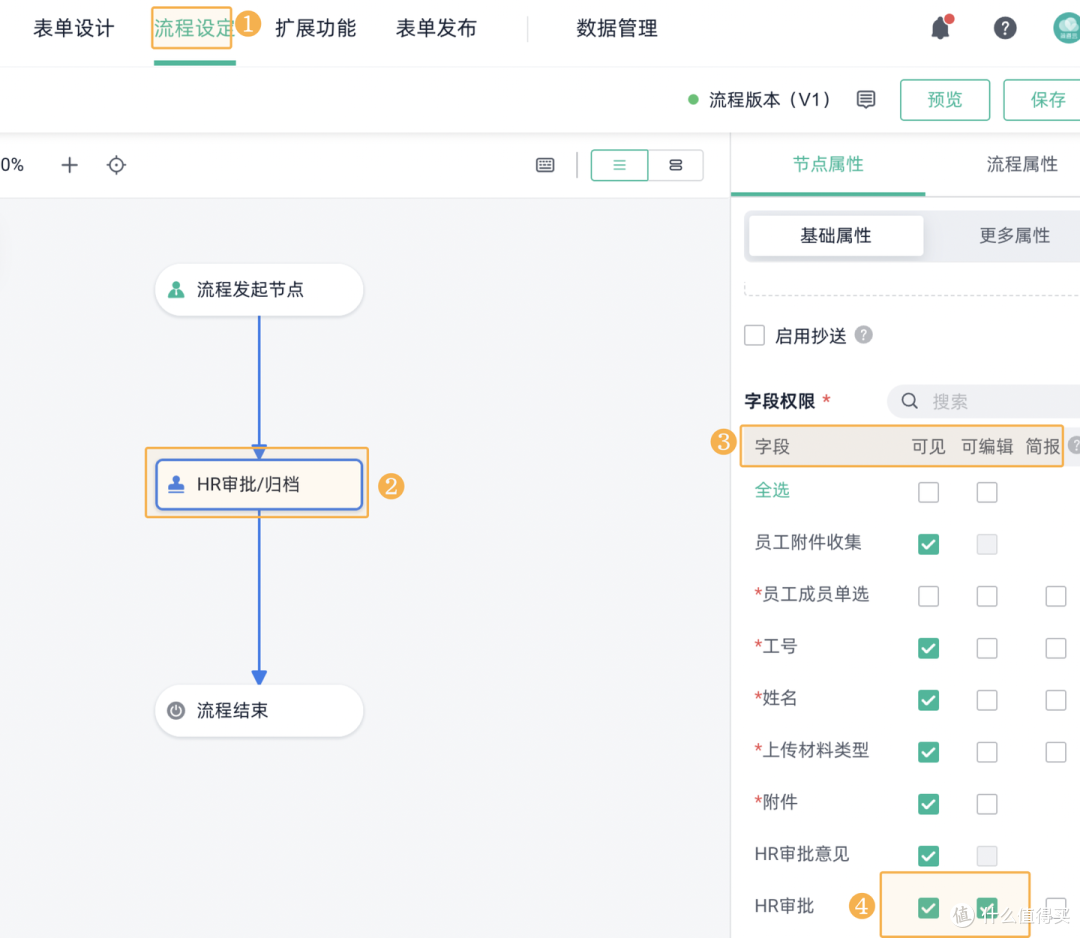Select the 基础属性 segment
The image size is (1080, 938).
[835, 236]
